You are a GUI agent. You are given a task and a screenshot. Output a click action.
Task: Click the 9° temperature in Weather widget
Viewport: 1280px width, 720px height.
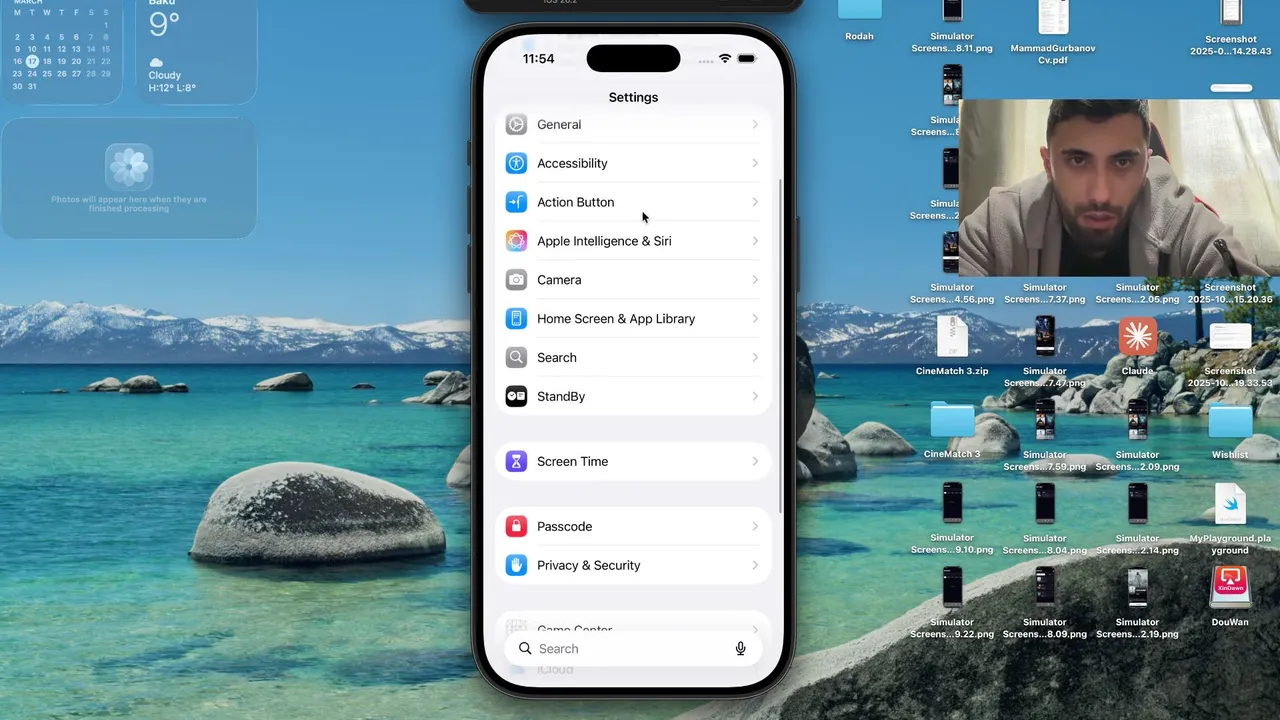tap(164, 24)
